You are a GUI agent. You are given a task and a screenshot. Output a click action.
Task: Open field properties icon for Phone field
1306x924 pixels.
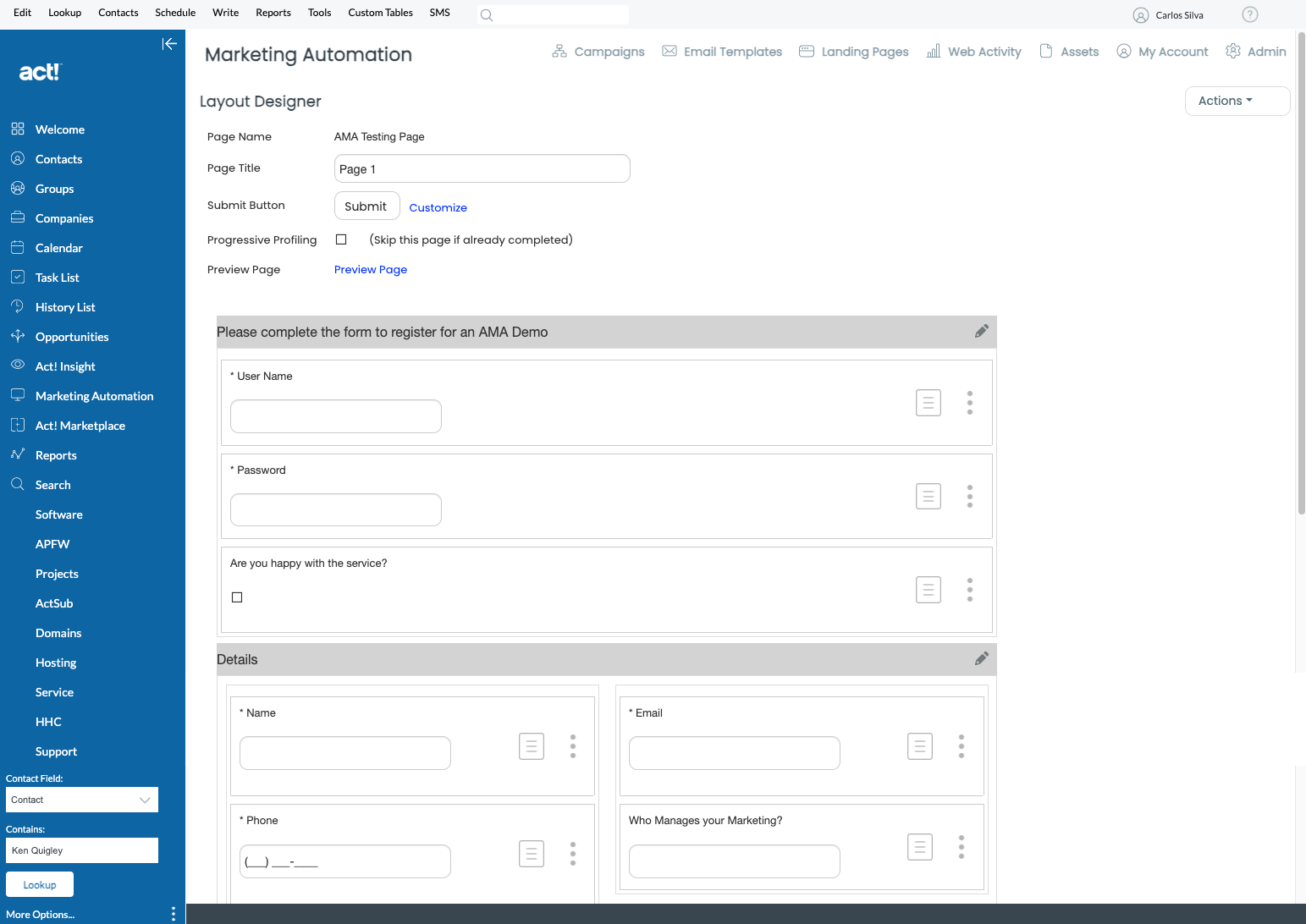tap(532, 854)
